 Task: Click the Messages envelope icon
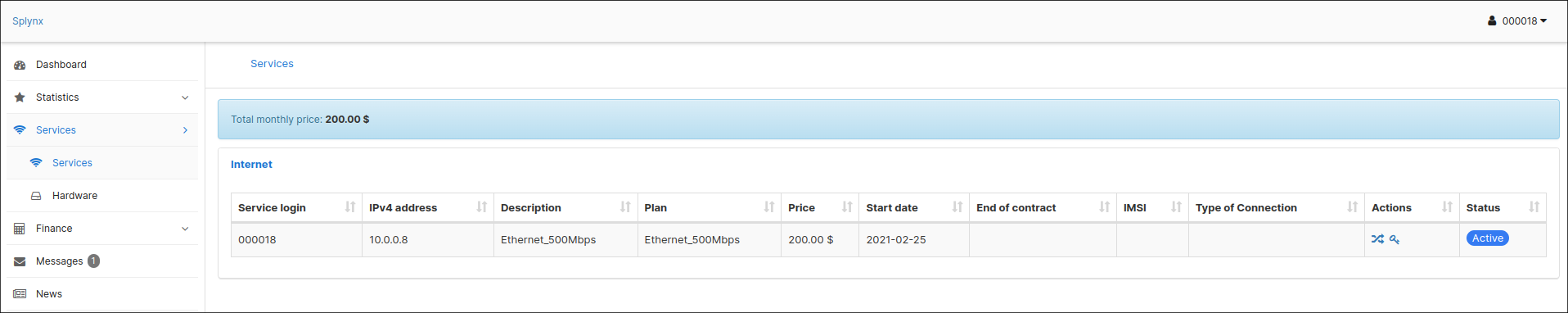tap(20, 261)
